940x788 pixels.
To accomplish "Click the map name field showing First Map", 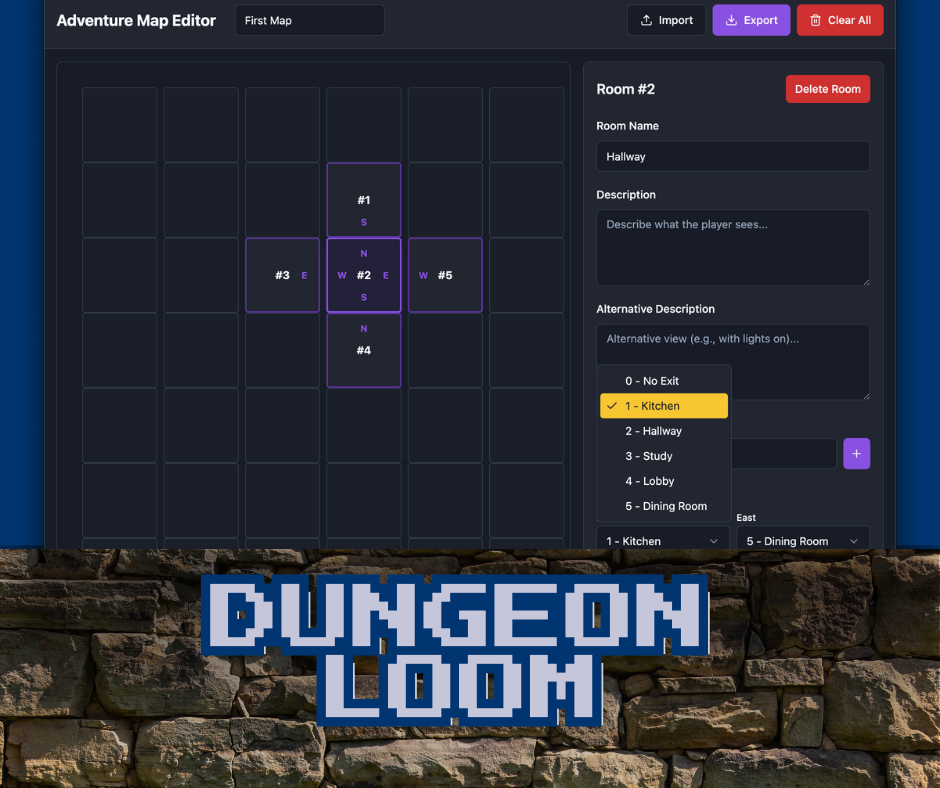I will [x=309, y=19].
